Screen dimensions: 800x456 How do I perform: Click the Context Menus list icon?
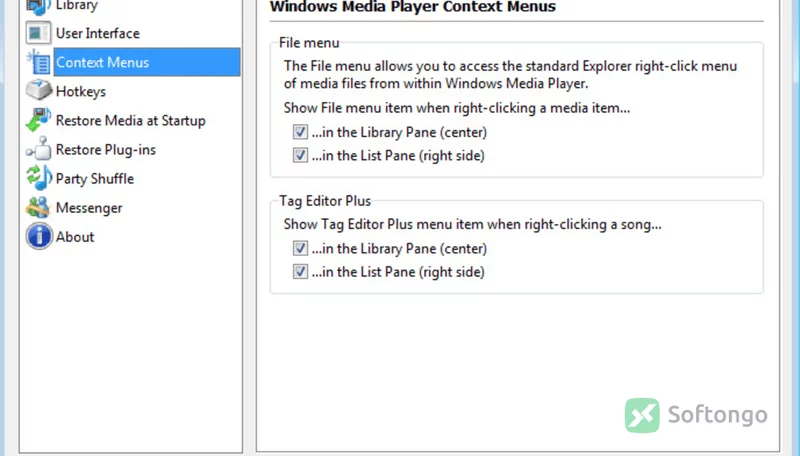coord(38,62)
